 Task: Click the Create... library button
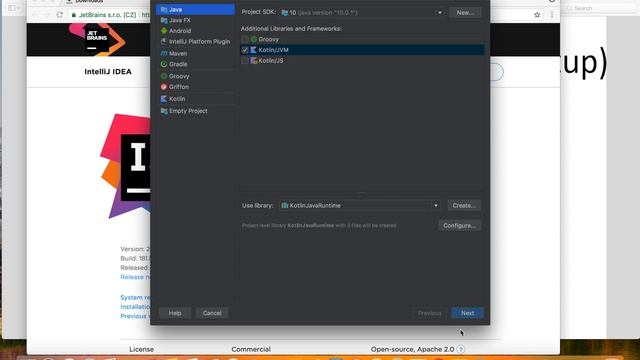pos(464,205)
